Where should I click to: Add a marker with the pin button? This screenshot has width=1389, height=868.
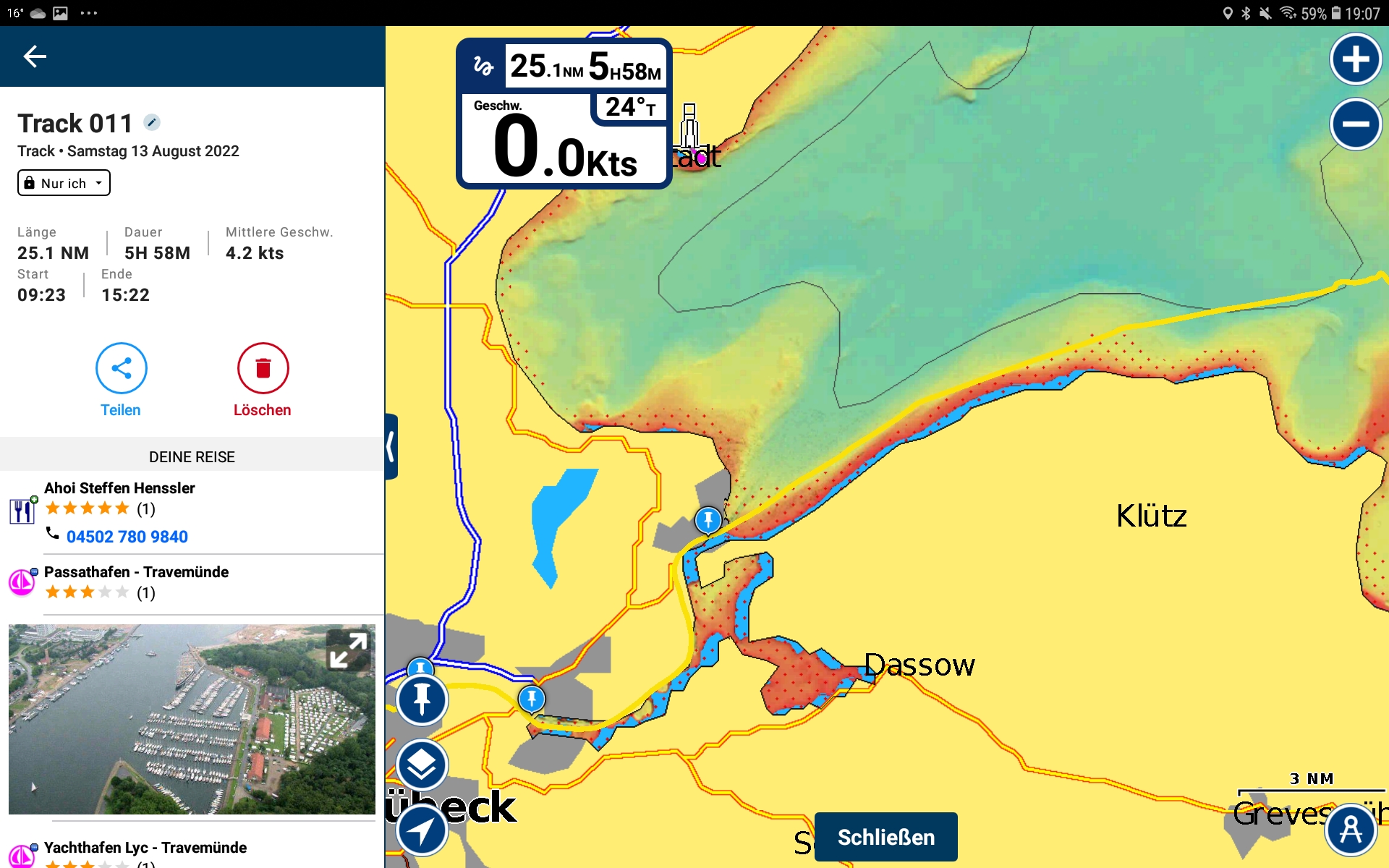pos(422,699)
